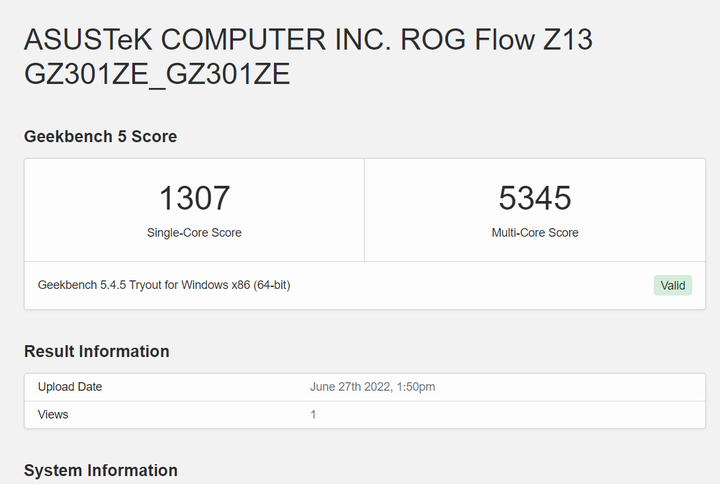Select the Single-Core Score label
Image resolution: width=720 pixels, height=484 pixels.
click(x=194, y=232)
